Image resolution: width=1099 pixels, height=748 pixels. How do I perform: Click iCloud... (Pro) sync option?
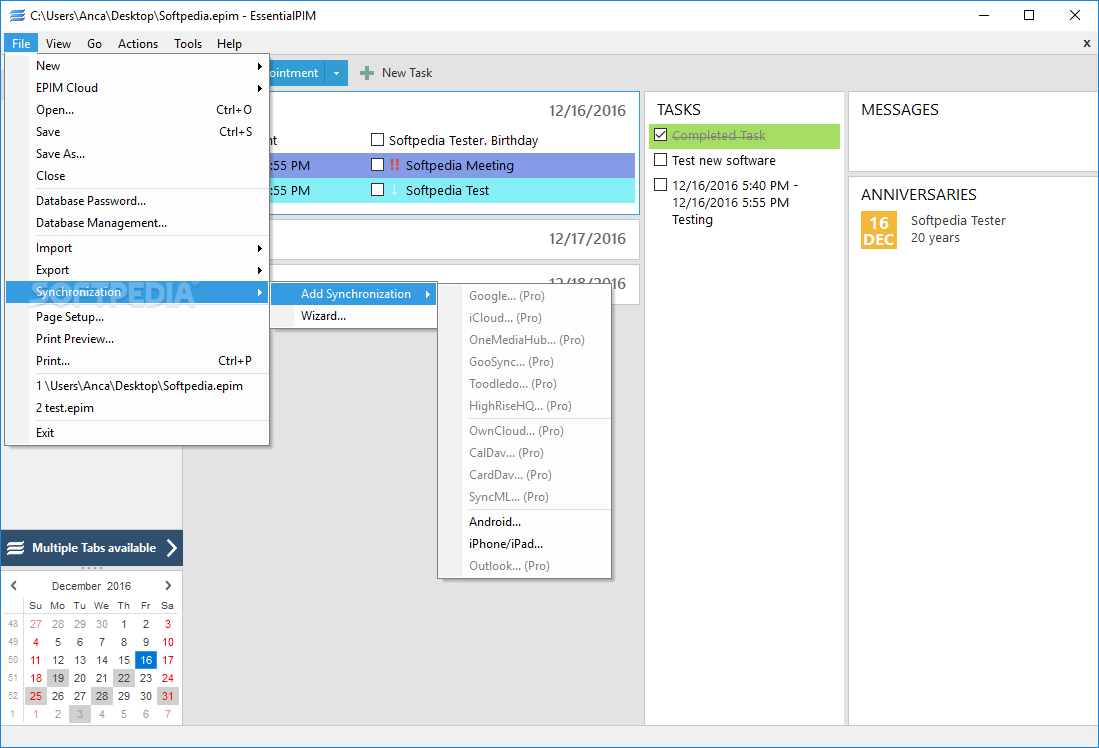pos(524,318)
